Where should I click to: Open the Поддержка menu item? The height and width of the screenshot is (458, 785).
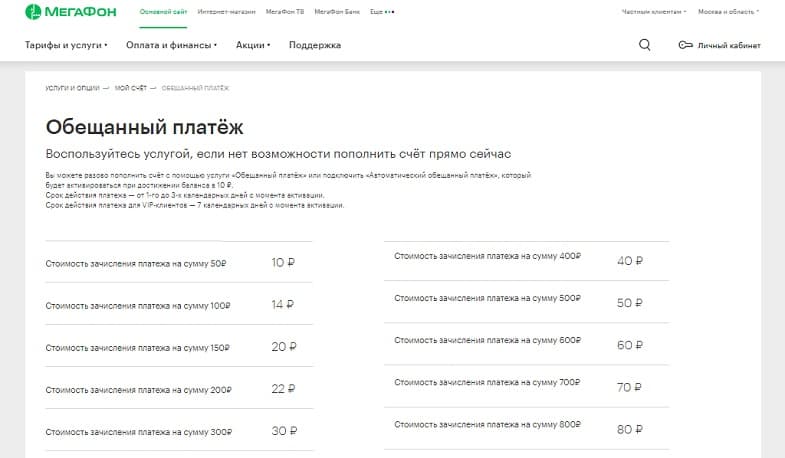click(x=315, y=45)
